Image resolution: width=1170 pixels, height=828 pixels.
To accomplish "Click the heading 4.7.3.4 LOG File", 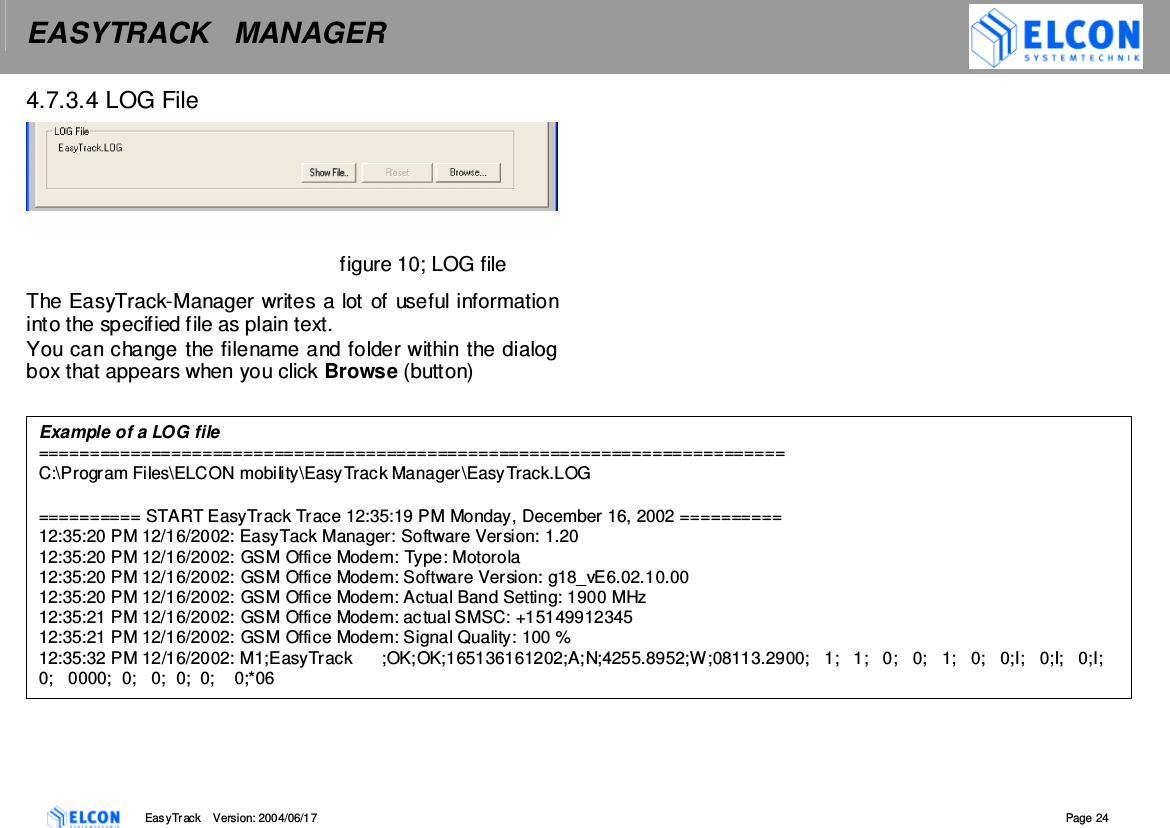I will 112,100.
